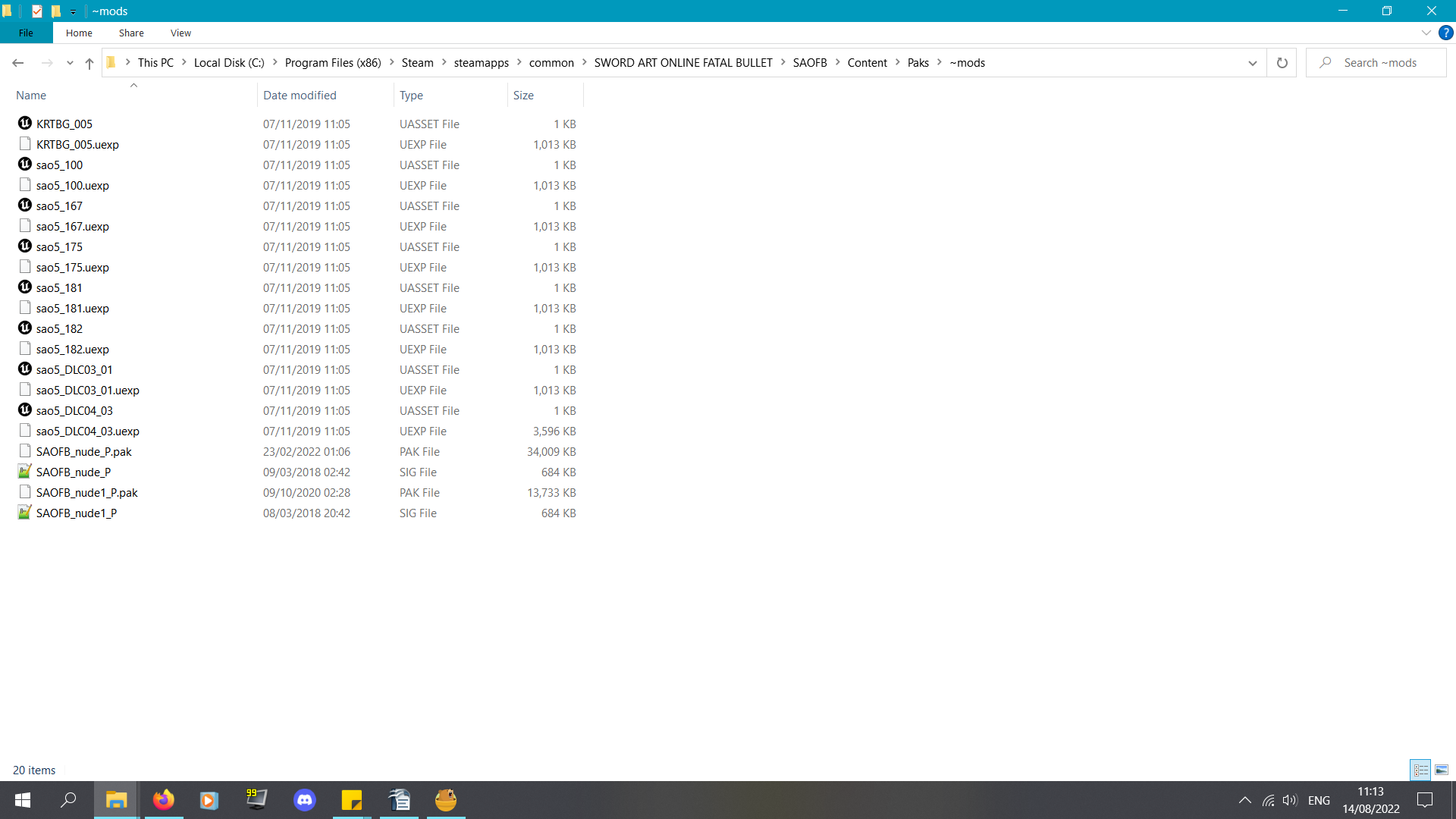Open taskbar Search
Image resolution: width=1456 pixels, height=819 pixels.
[x=68, y=800]
